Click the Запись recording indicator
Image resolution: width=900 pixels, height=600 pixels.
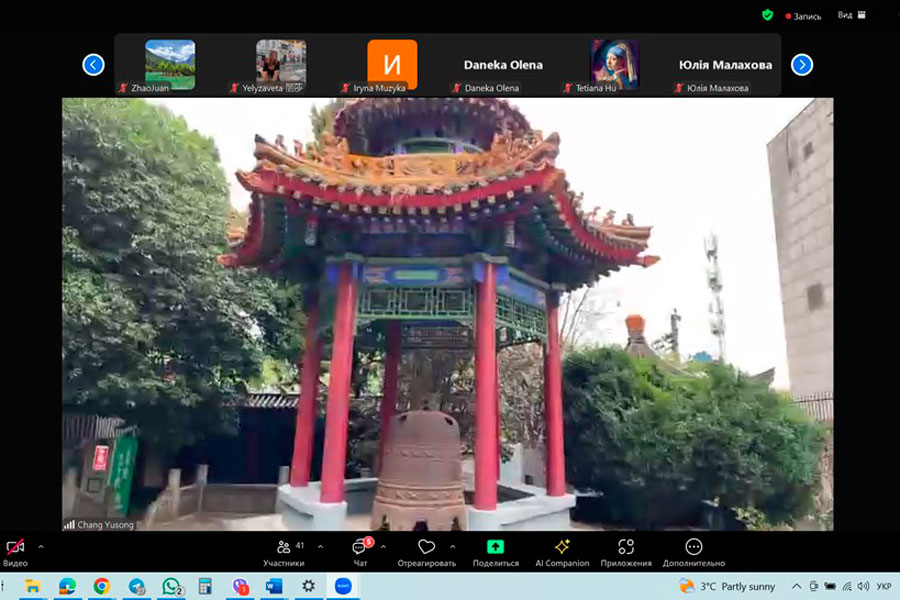pyautogui.click(x=805, y=16)
